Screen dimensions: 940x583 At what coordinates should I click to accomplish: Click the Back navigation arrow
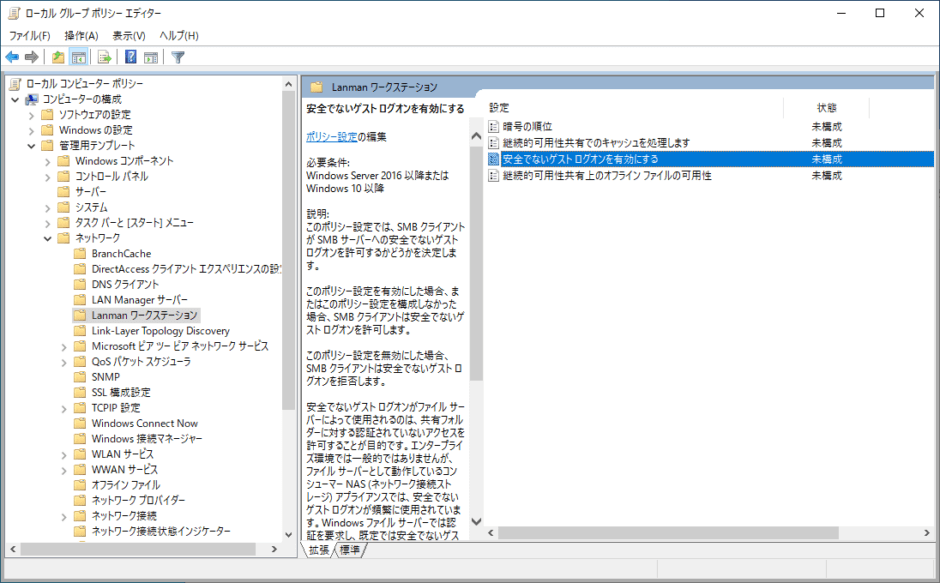click(12, 57)
